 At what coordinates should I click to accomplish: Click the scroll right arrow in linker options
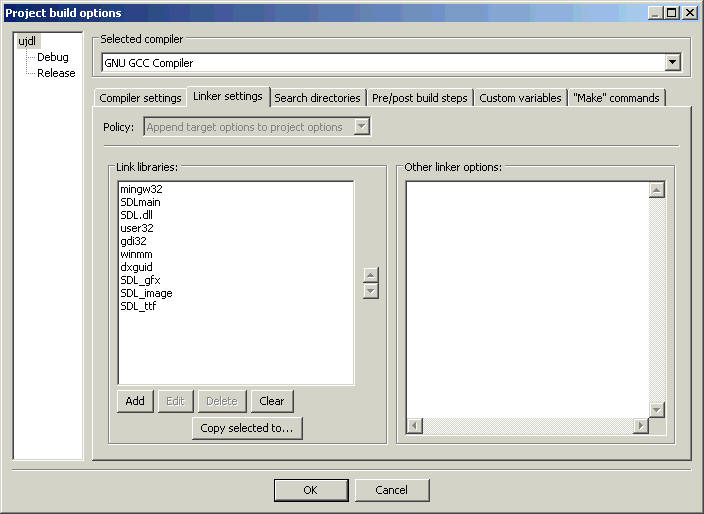(x=640, y=426)
